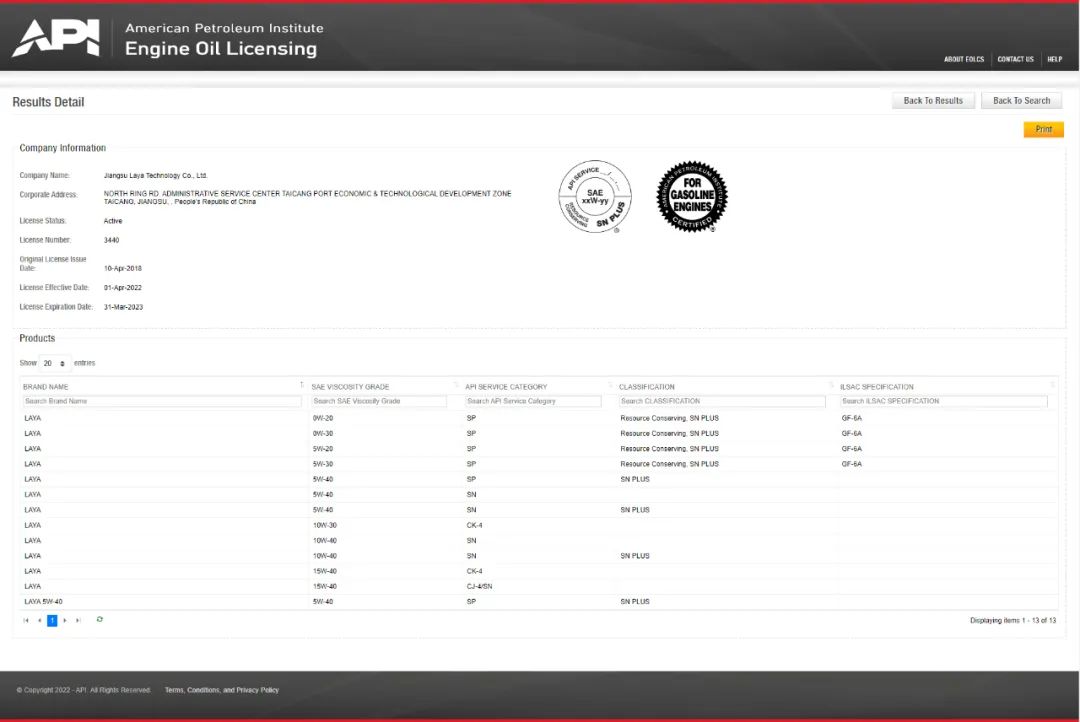Click the company name Jiangsu Laya Technology
The height and width of the screenshot is (722, 1080).
click(155, 176)
